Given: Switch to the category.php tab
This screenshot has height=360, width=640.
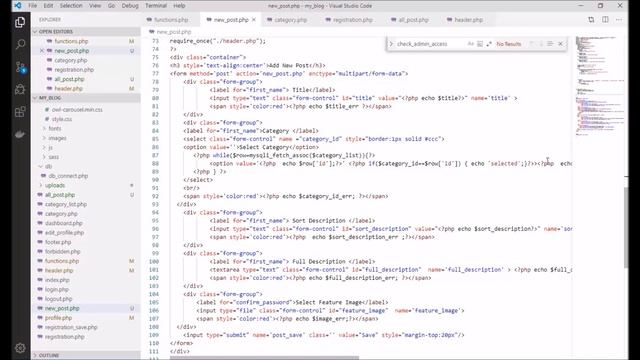Looking at the screenshot, I should pyautogui.click(x=290, y=20).
